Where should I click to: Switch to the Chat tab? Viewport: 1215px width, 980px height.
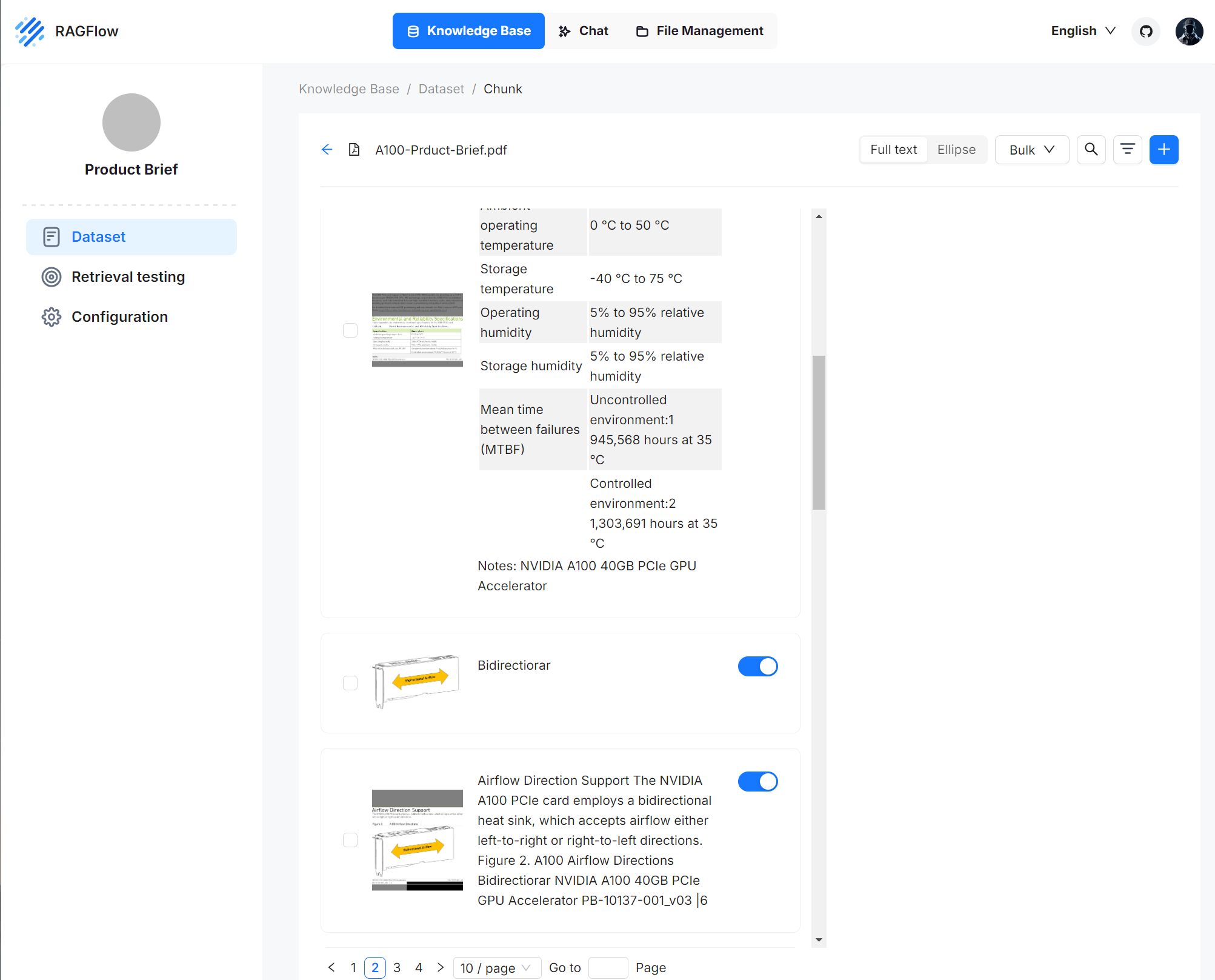584,31
